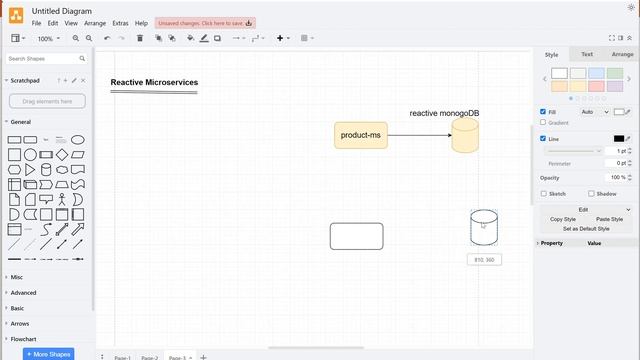The height and width of the screenshot is (360, 640).
Task: Edit the scratchpad with pencil icon
Action: click(x=74, y=80)
